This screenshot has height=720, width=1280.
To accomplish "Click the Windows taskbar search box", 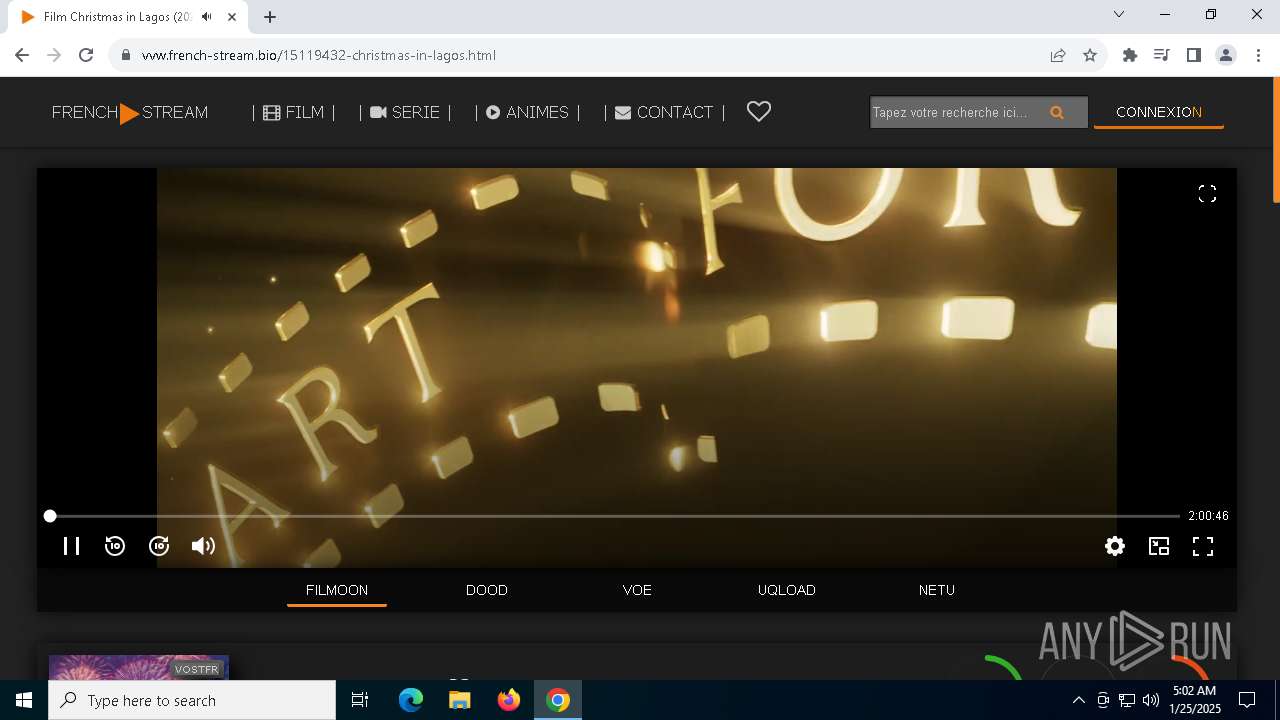I will click(x=192, y=700).
